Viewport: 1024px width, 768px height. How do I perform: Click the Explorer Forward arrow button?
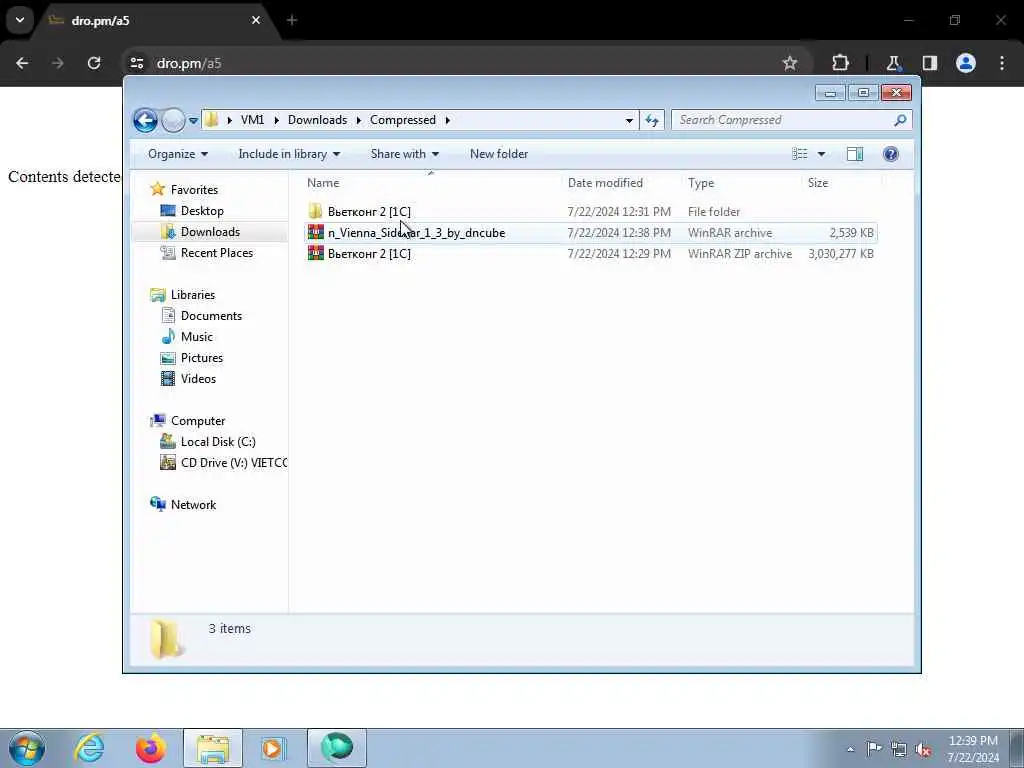coord(173,120)
